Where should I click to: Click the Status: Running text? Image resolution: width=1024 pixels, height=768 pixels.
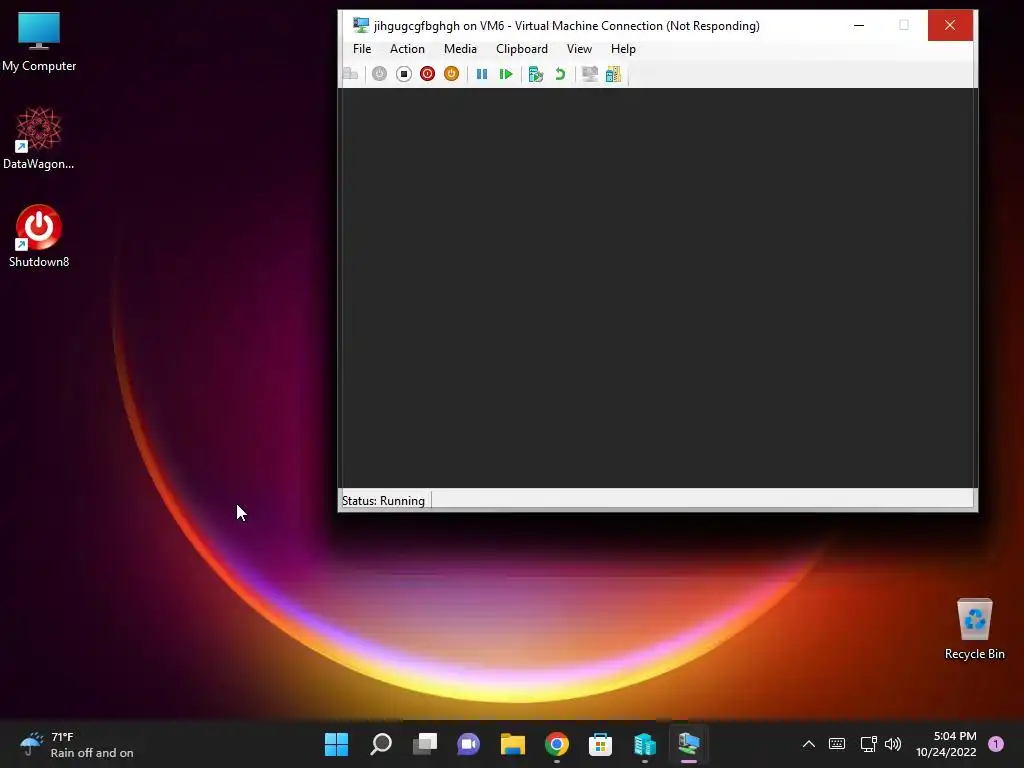pyautogui.click(x=383, y=501)
